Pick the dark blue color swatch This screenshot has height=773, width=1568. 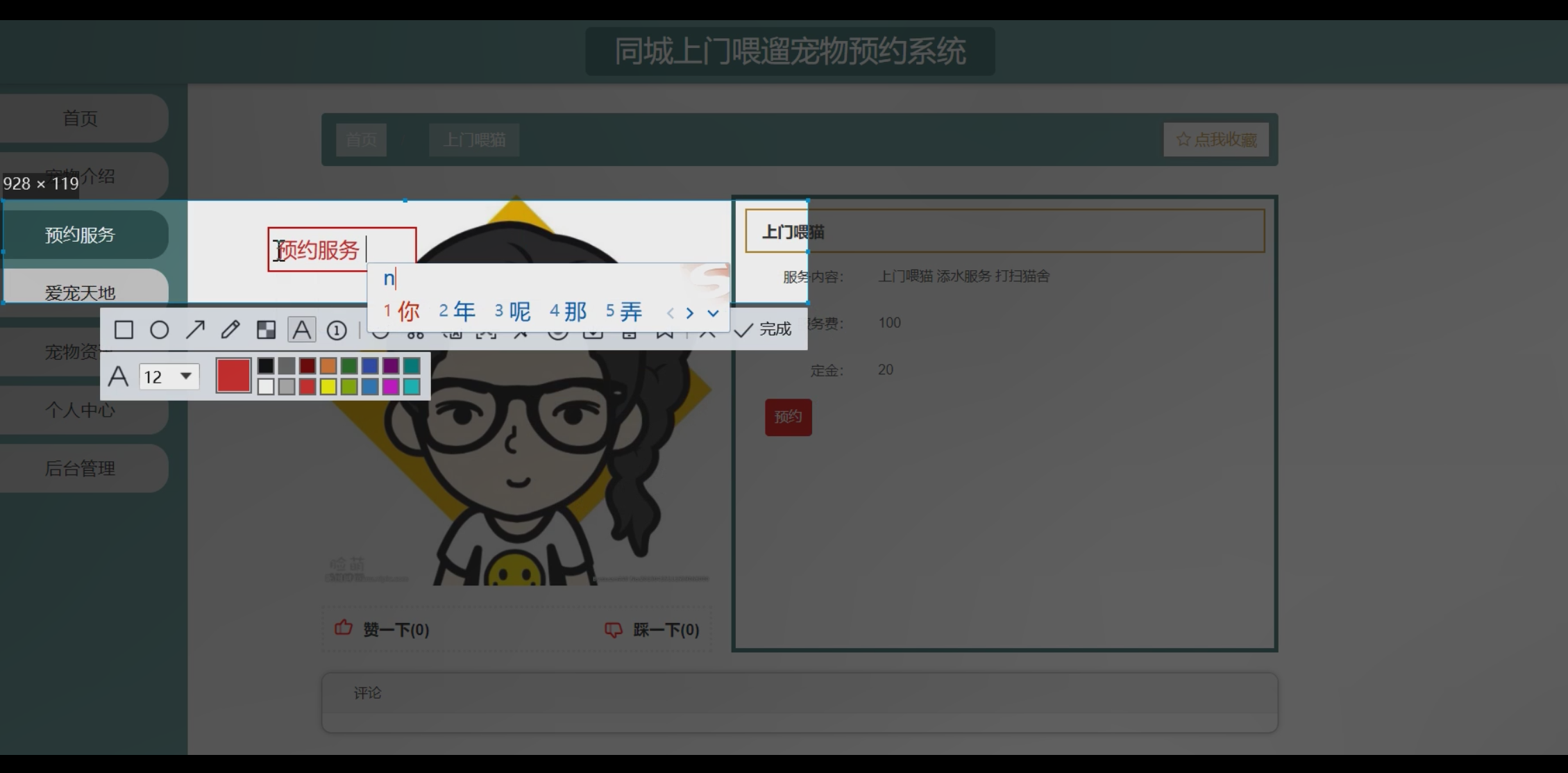pos(370,365)
